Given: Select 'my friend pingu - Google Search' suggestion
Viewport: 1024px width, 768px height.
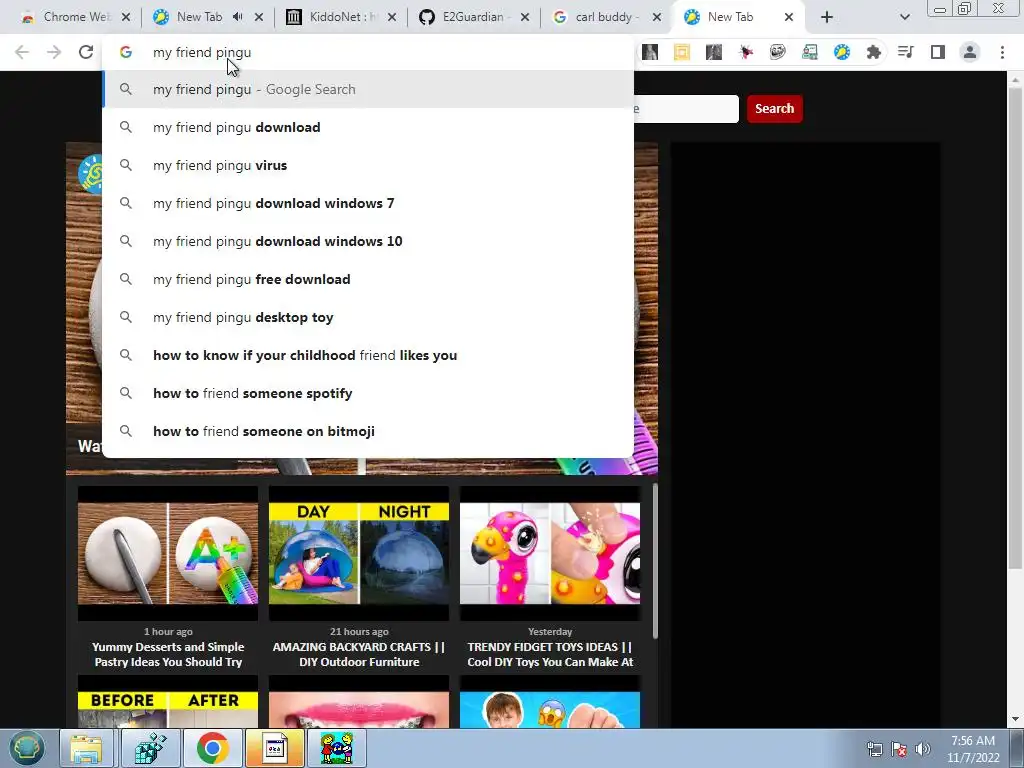Looking at the screenshot, I should tap(368, 89).
